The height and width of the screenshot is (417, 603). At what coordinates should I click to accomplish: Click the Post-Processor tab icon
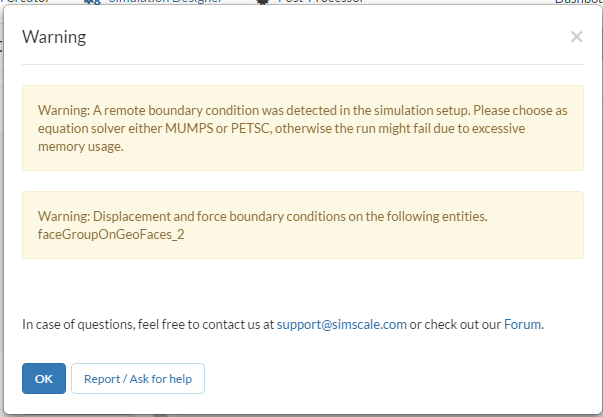coord(262,2)
